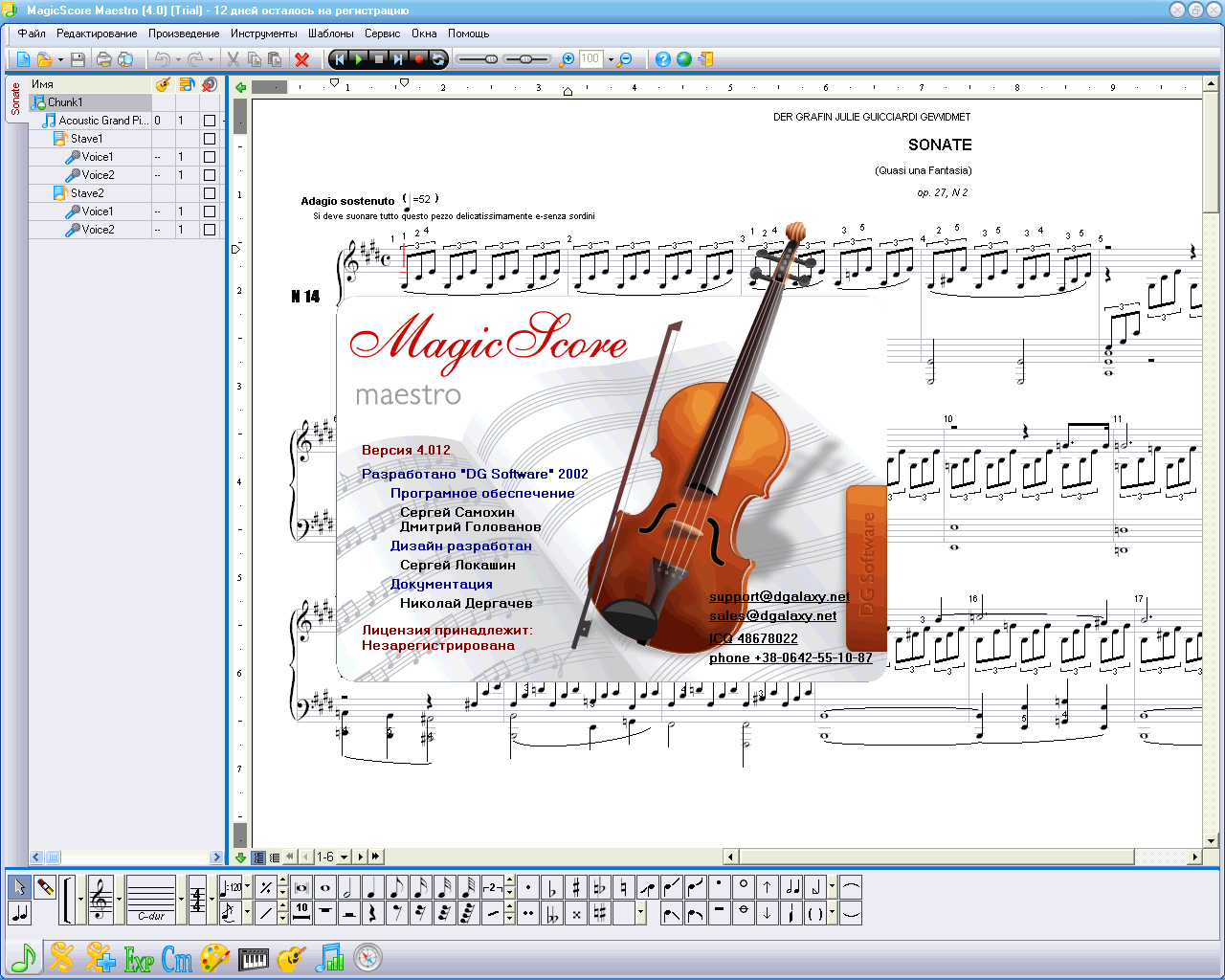Image resolution: width=1225 pixels, height=980 pixels.
Task: Open the virtual piano keyboard icon
Action: (253, 958)
